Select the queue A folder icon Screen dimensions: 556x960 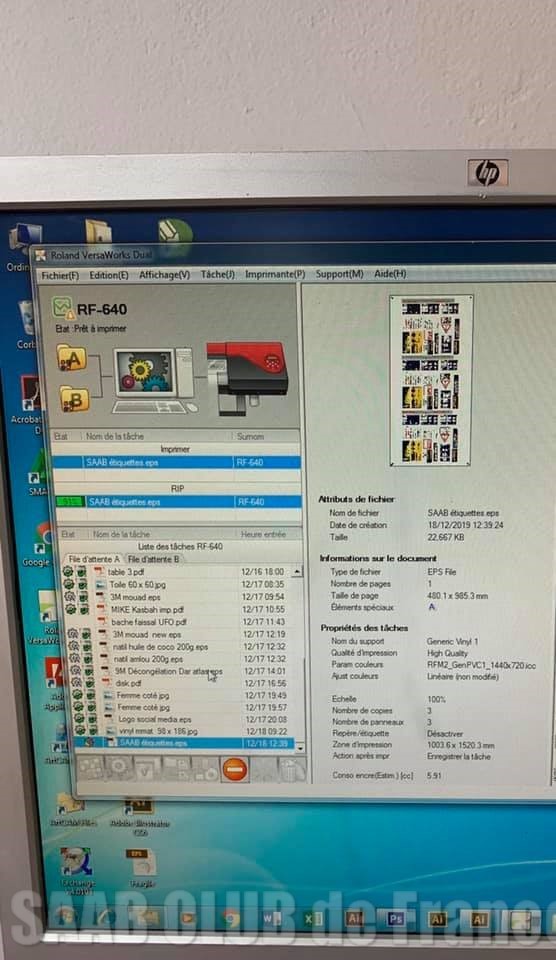point(72,359)
